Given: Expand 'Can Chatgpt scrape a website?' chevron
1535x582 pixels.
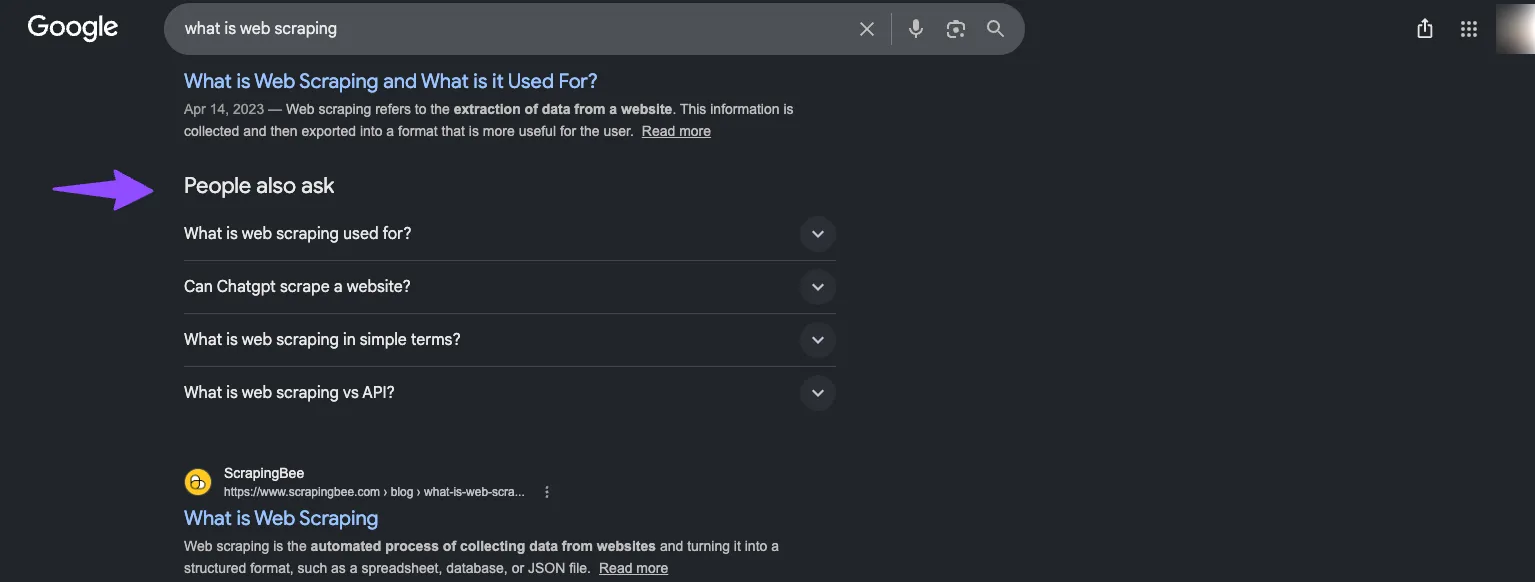Looking at the screenshot, I should pos(817,287).
